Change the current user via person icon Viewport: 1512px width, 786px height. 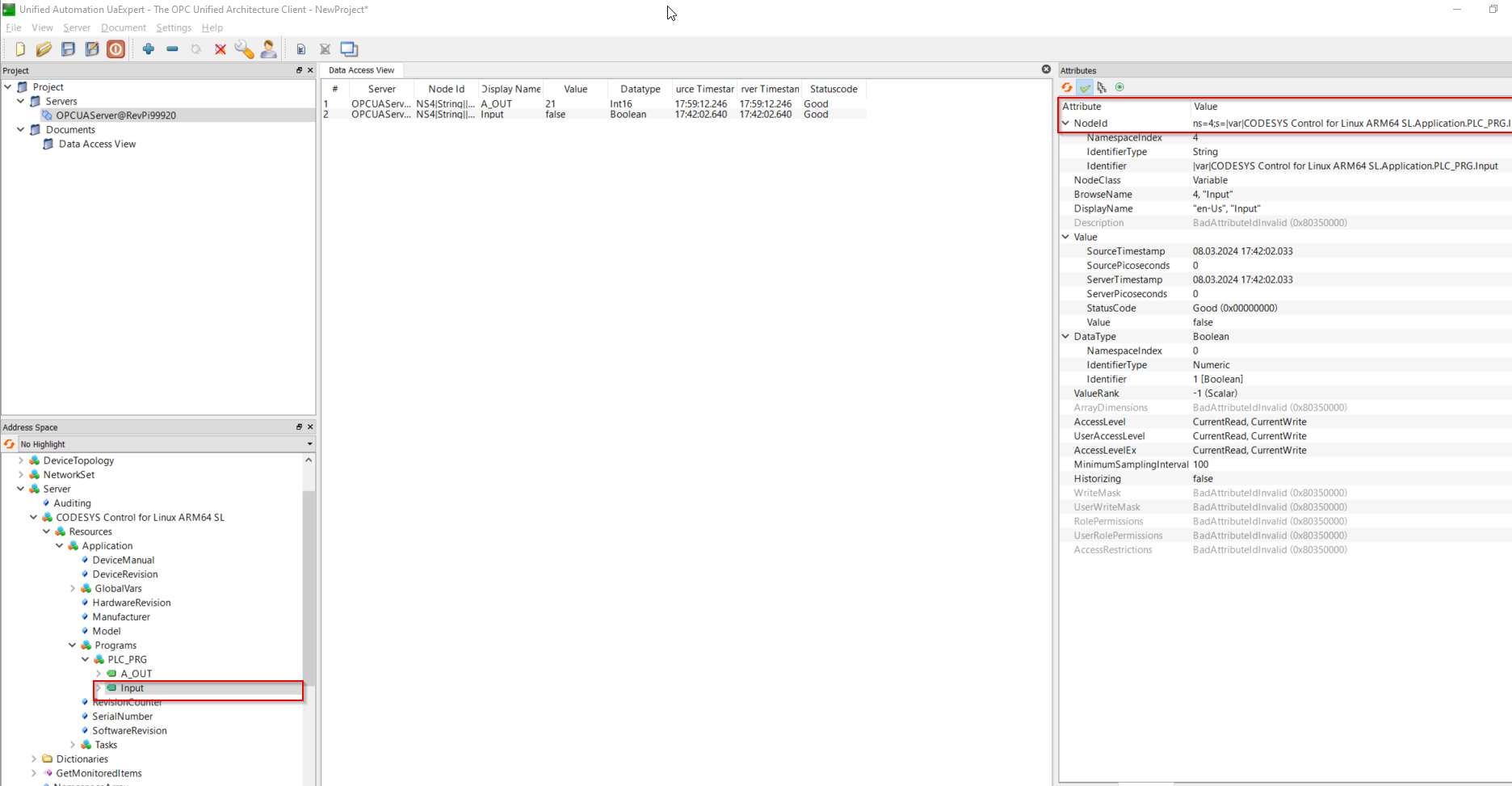pyautogui.click(x=268, y=48)
